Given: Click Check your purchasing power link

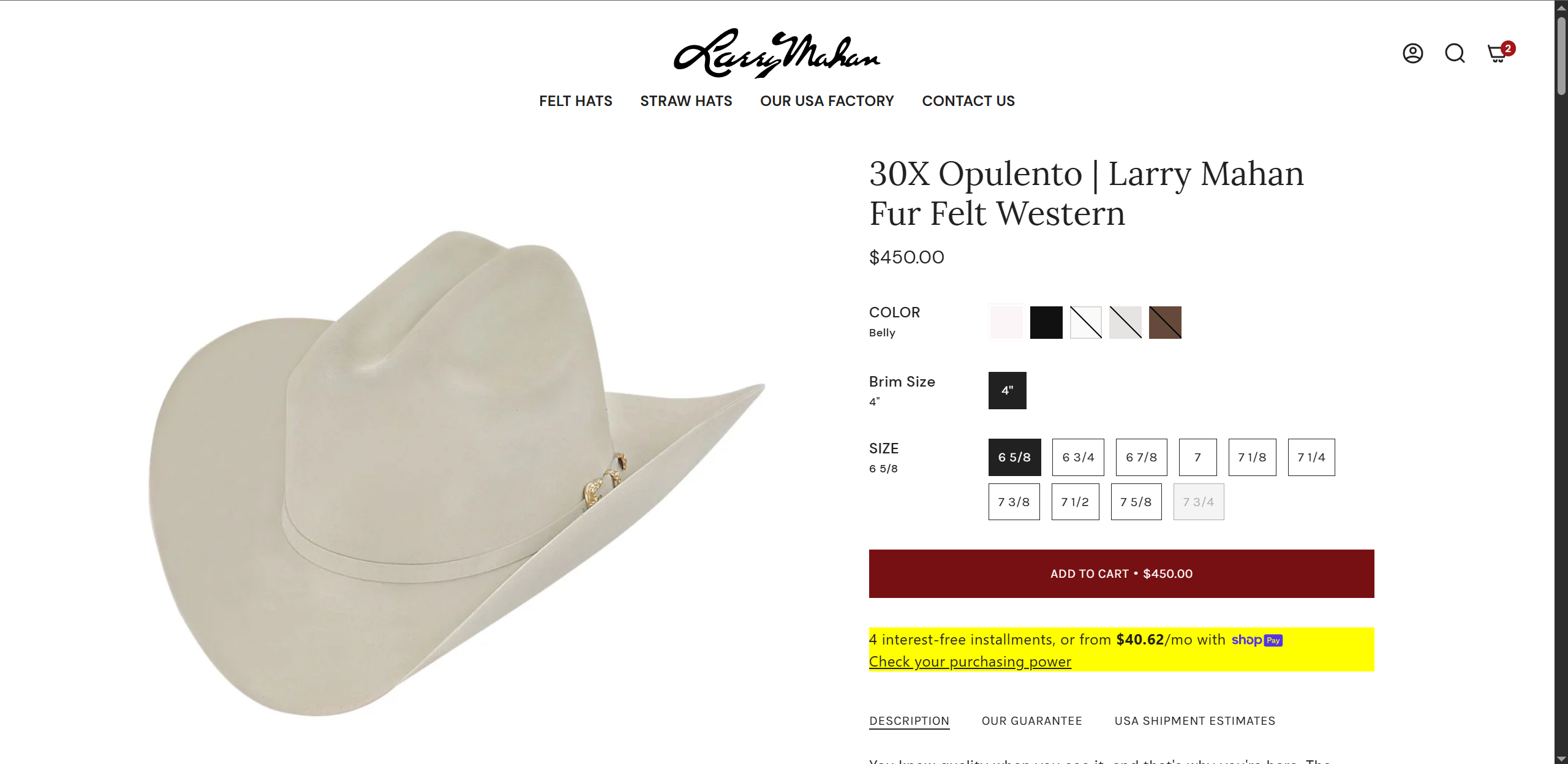Looking at the screenshot, I should [x=970, y=662].
